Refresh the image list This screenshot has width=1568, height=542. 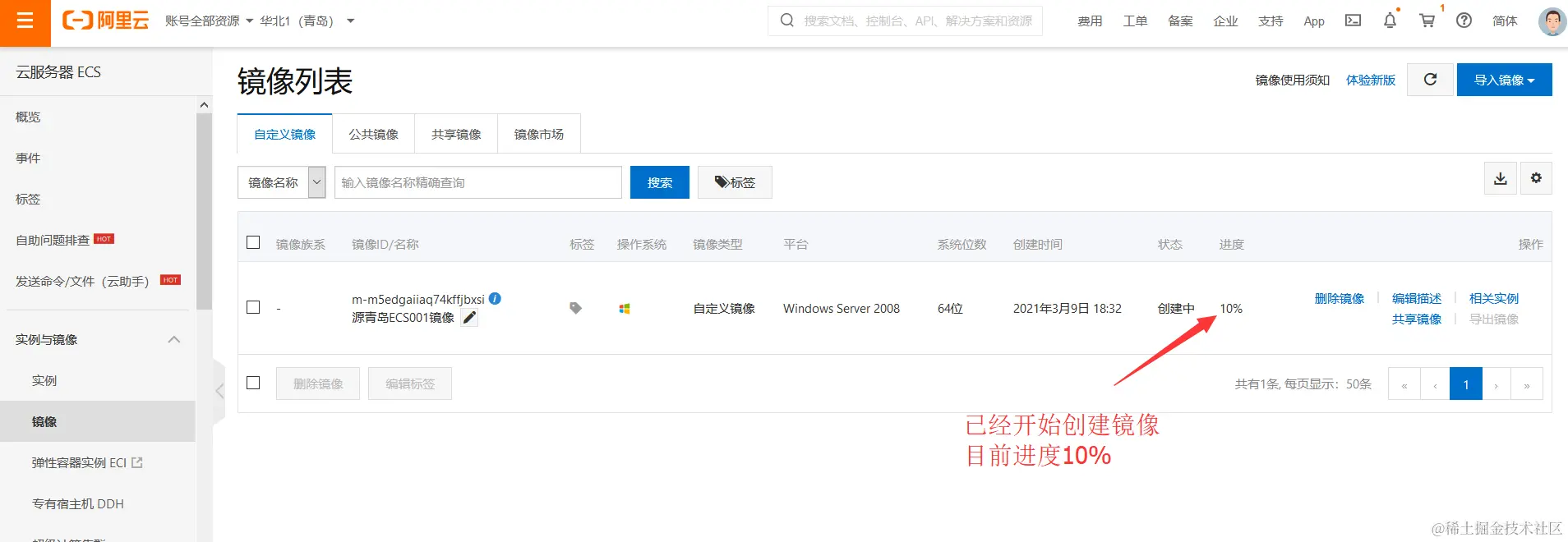pyautogui.click(x=1431, y=80)
